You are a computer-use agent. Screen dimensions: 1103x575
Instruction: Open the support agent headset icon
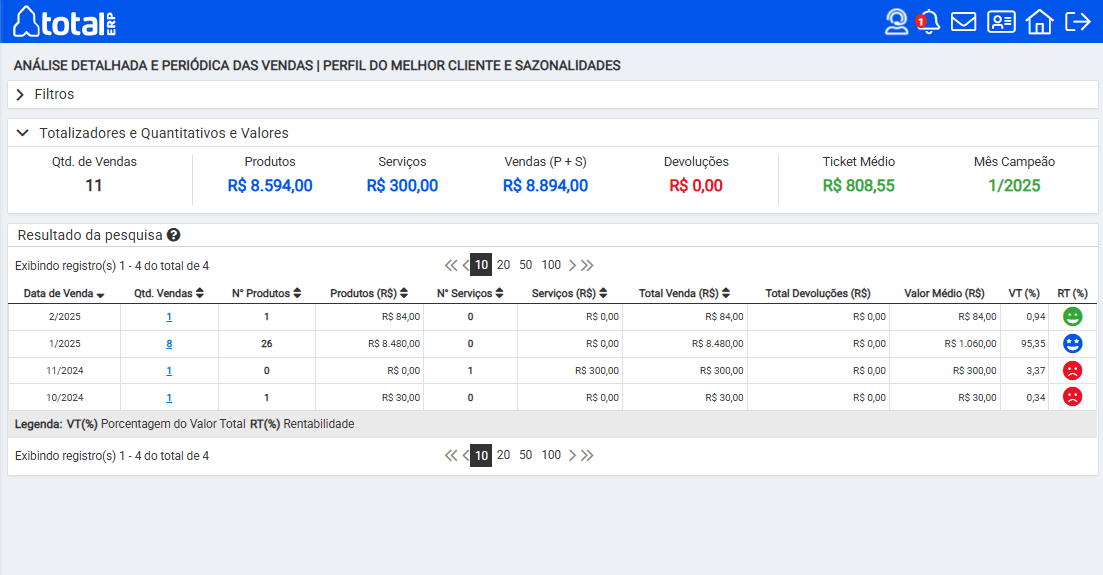pyautogui.click(x=896, y=21)
